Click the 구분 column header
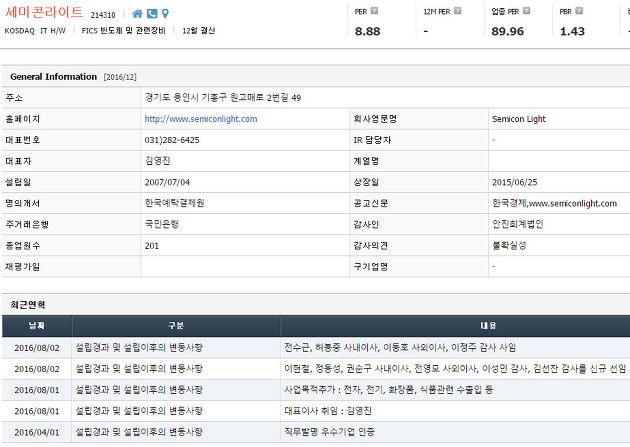 click(x=176, y=326)
